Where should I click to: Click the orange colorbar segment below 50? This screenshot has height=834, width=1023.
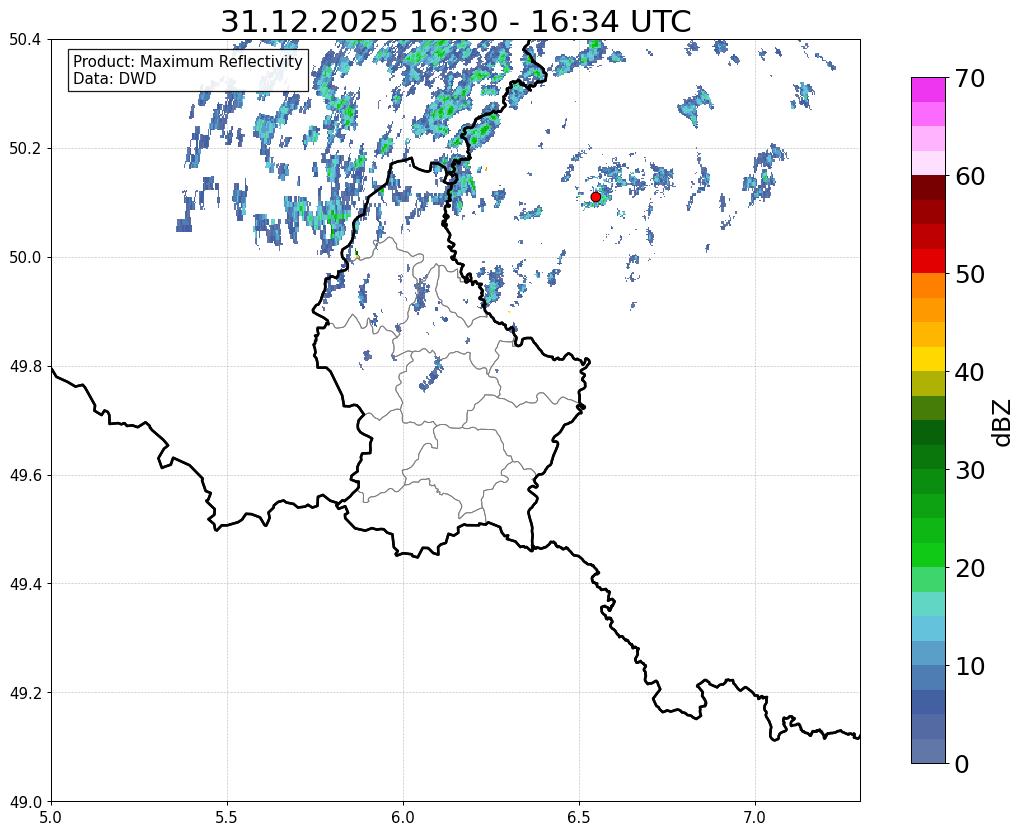(x=928, y=285)
